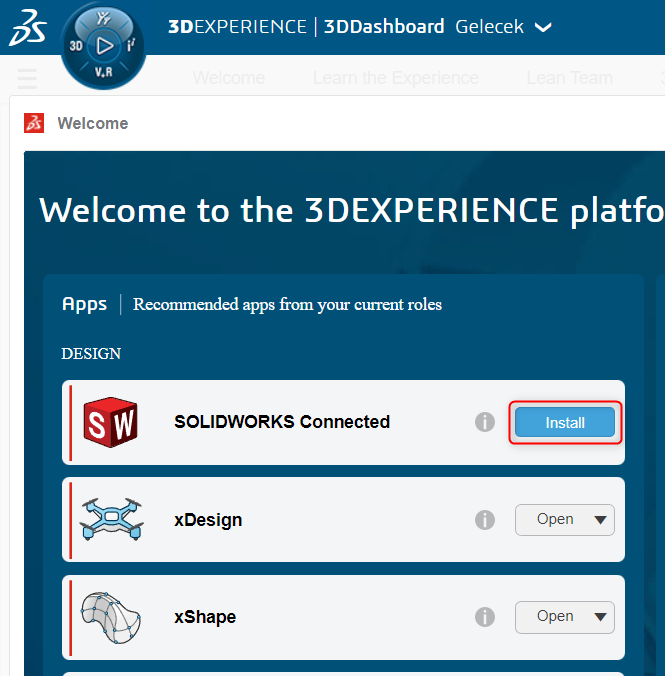Show info for SOLIDWORKS Connected
This screenshot has width=665, height=676.
pyautogui.click(x=485, y=422)
